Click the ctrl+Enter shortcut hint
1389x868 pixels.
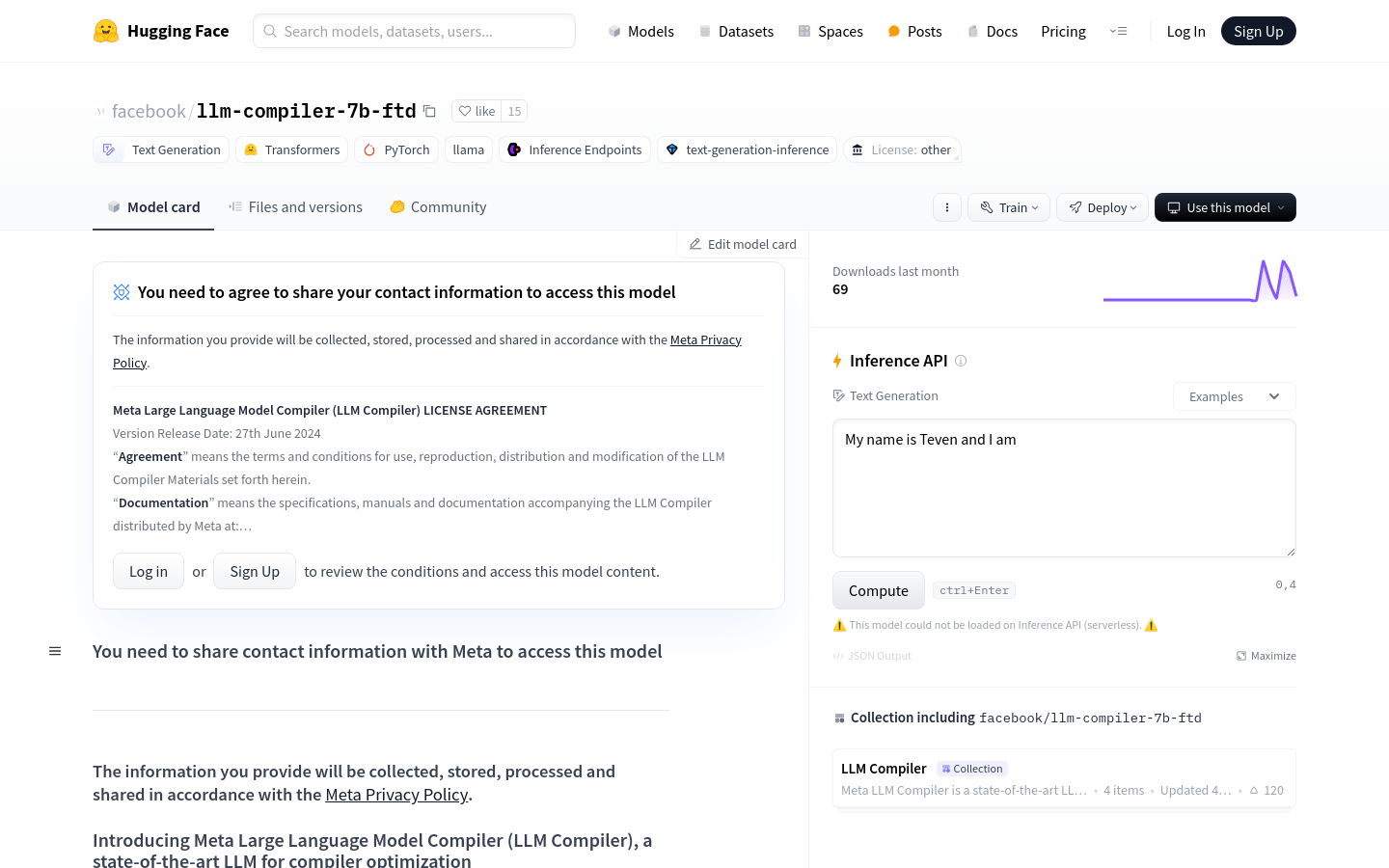pos(974,590)
